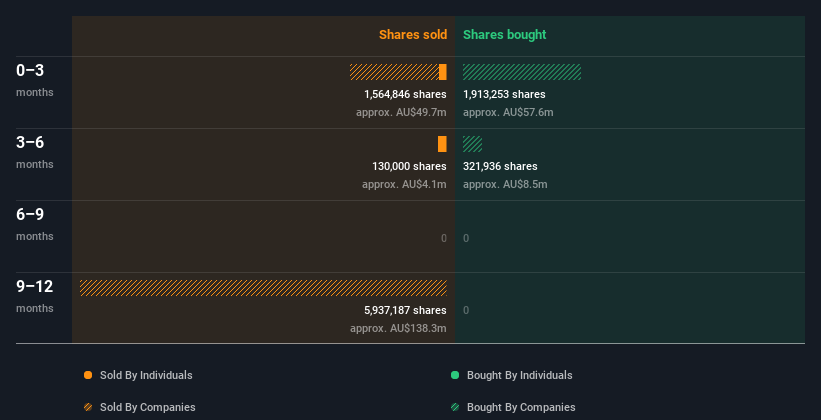Click the green Bought By Individuals legend dot
Image resolution: width=821 pixels, height=420 pixels.
[x=455, y=375]
